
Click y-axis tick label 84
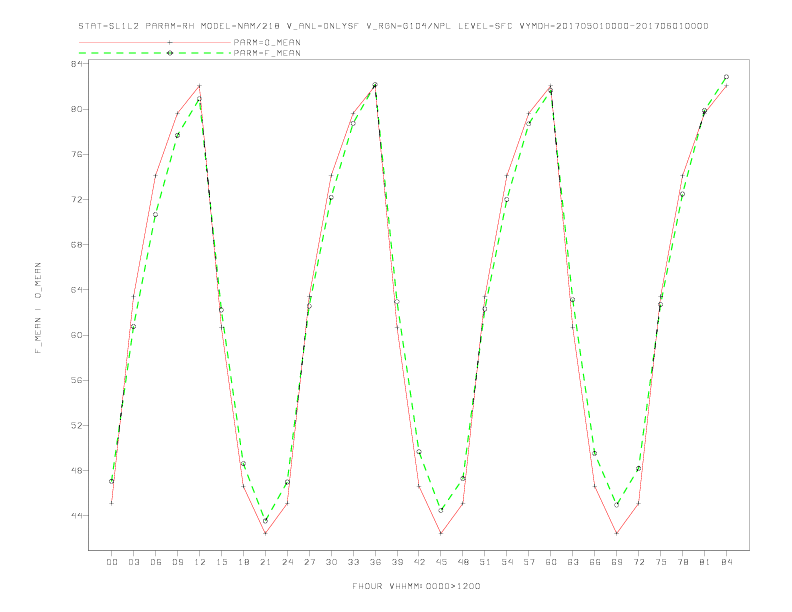pyautogui.click(x=76, y=64)
